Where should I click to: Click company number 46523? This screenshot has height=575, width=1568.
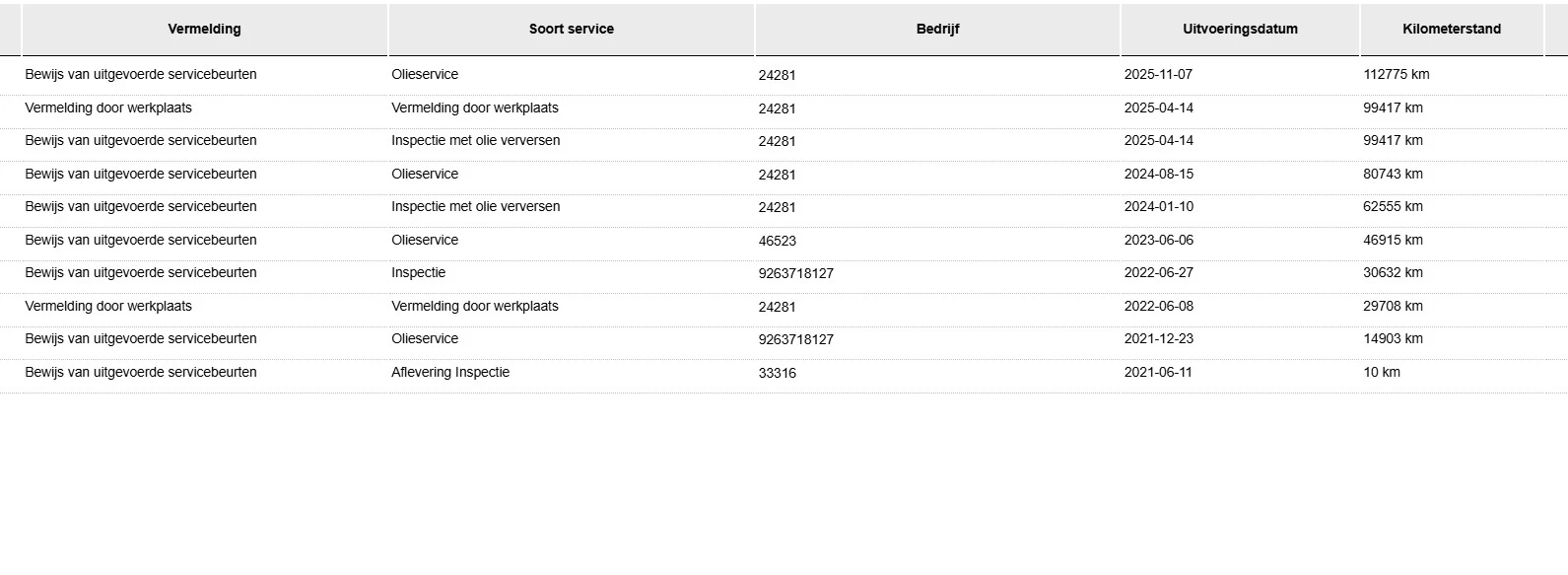777,241
